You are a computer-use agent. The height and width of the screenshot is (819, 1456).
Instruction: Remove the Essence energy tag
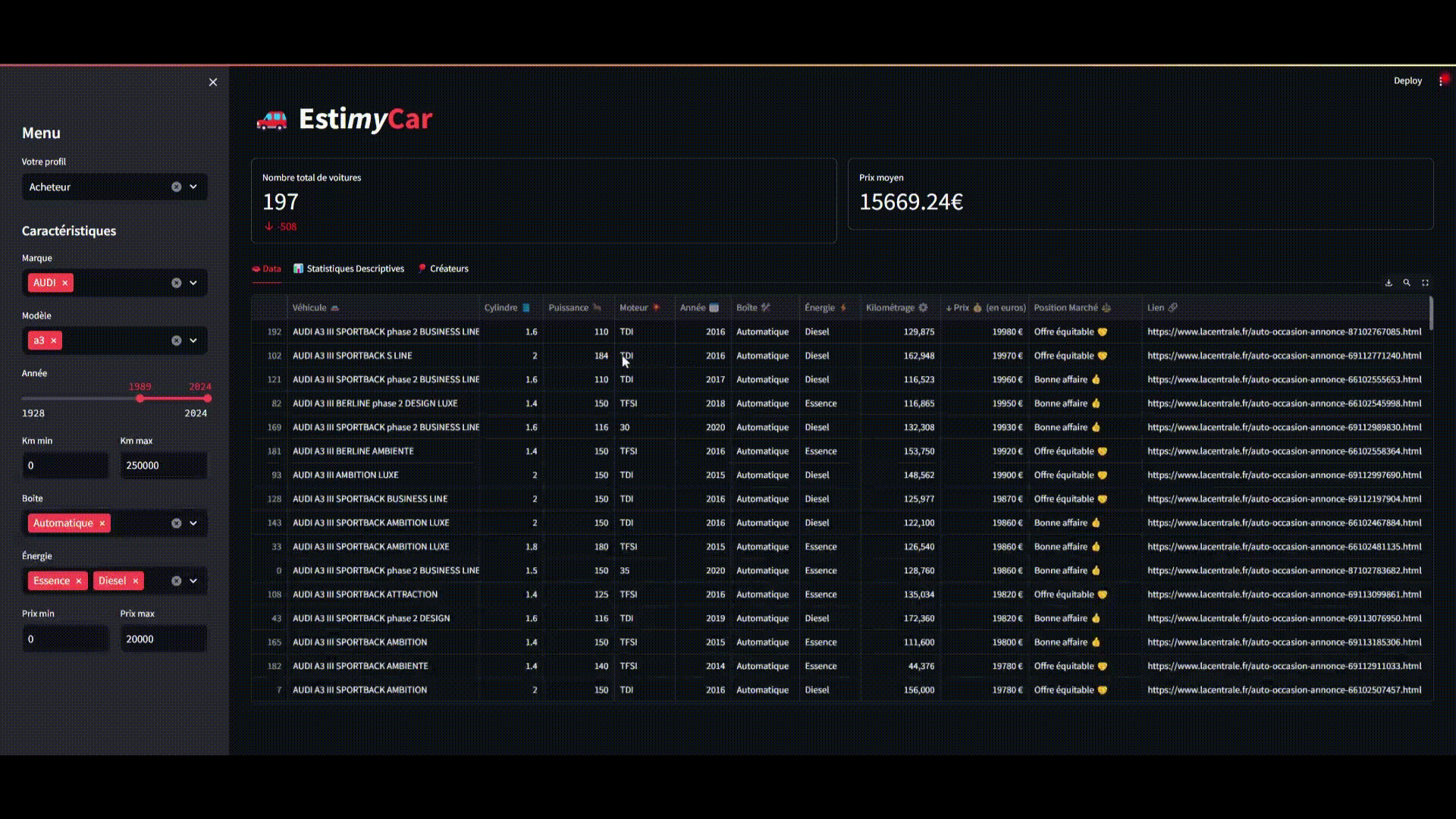tap(79, 581)
